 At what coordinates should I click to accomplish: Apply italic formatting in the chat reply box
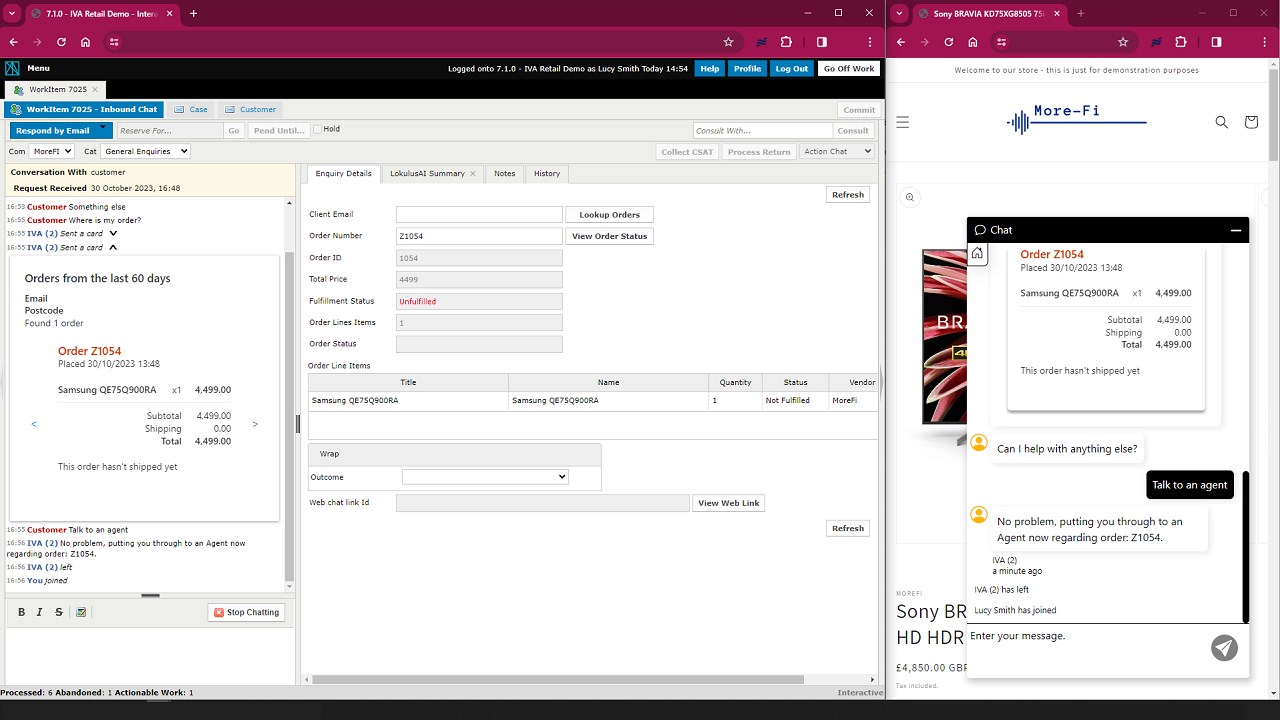coord(39,611)
